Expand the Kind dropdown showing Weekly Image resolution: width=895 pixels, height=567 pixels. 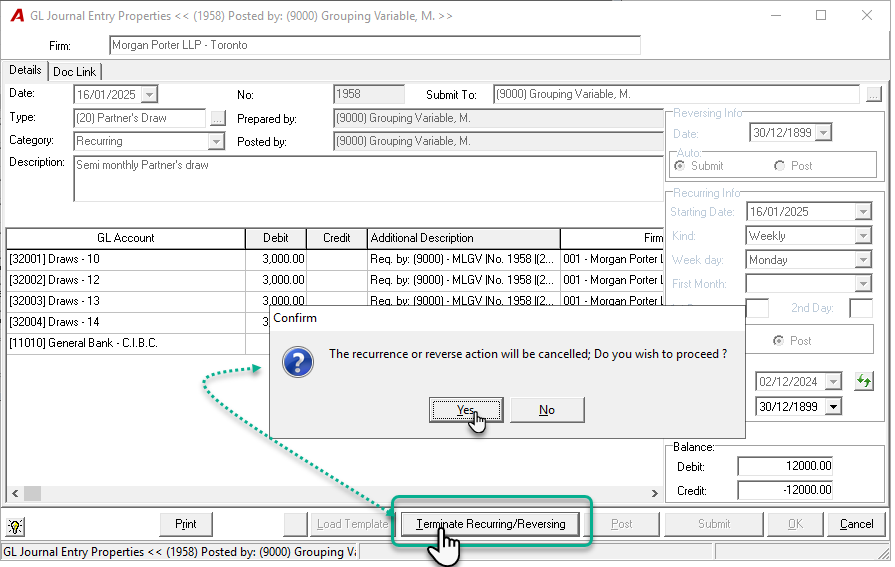(x=863, y=236)
